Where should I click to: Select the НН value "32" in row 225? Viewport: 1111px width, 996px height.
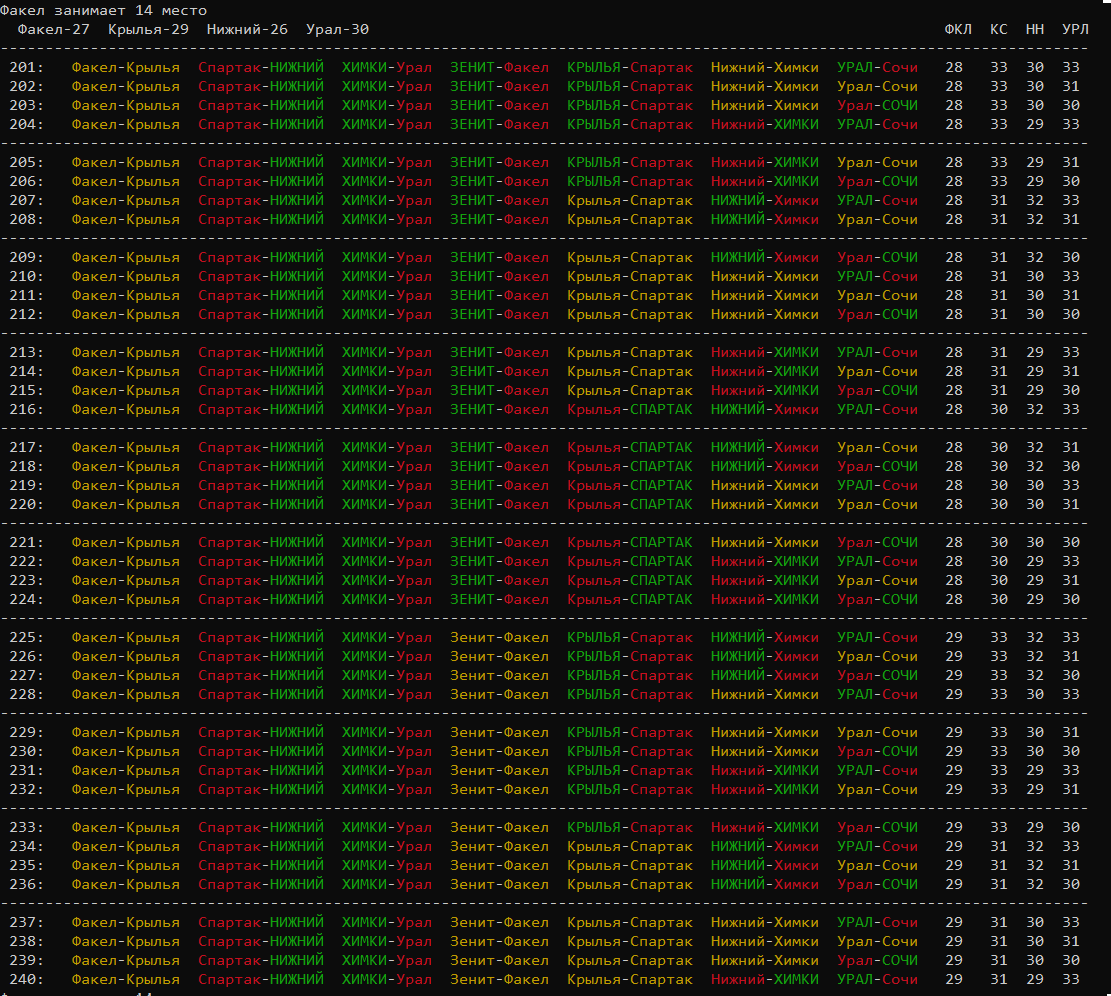[1034, 638]
